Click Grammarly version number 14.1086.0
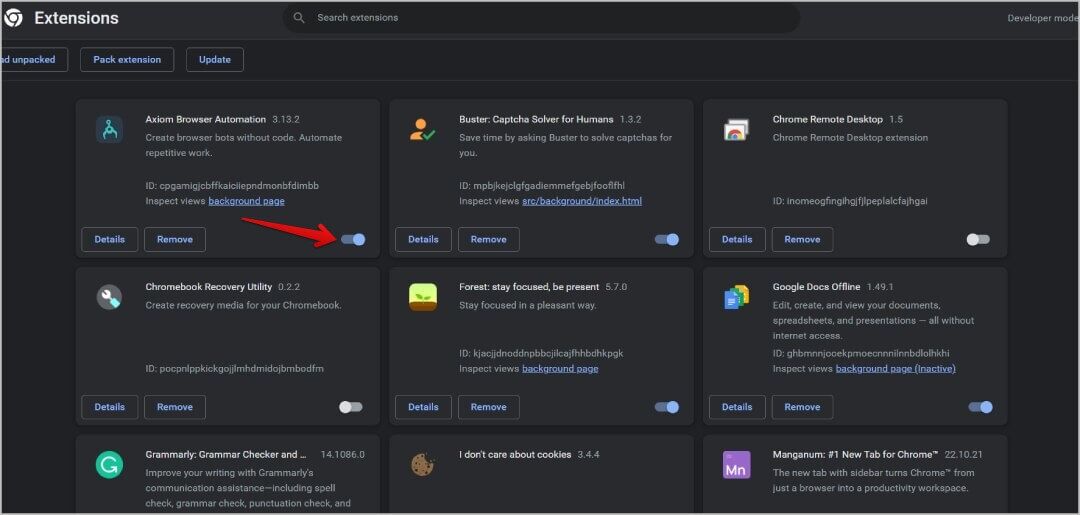The height and width of the screenshot is (515, 1080). [342, 454]
